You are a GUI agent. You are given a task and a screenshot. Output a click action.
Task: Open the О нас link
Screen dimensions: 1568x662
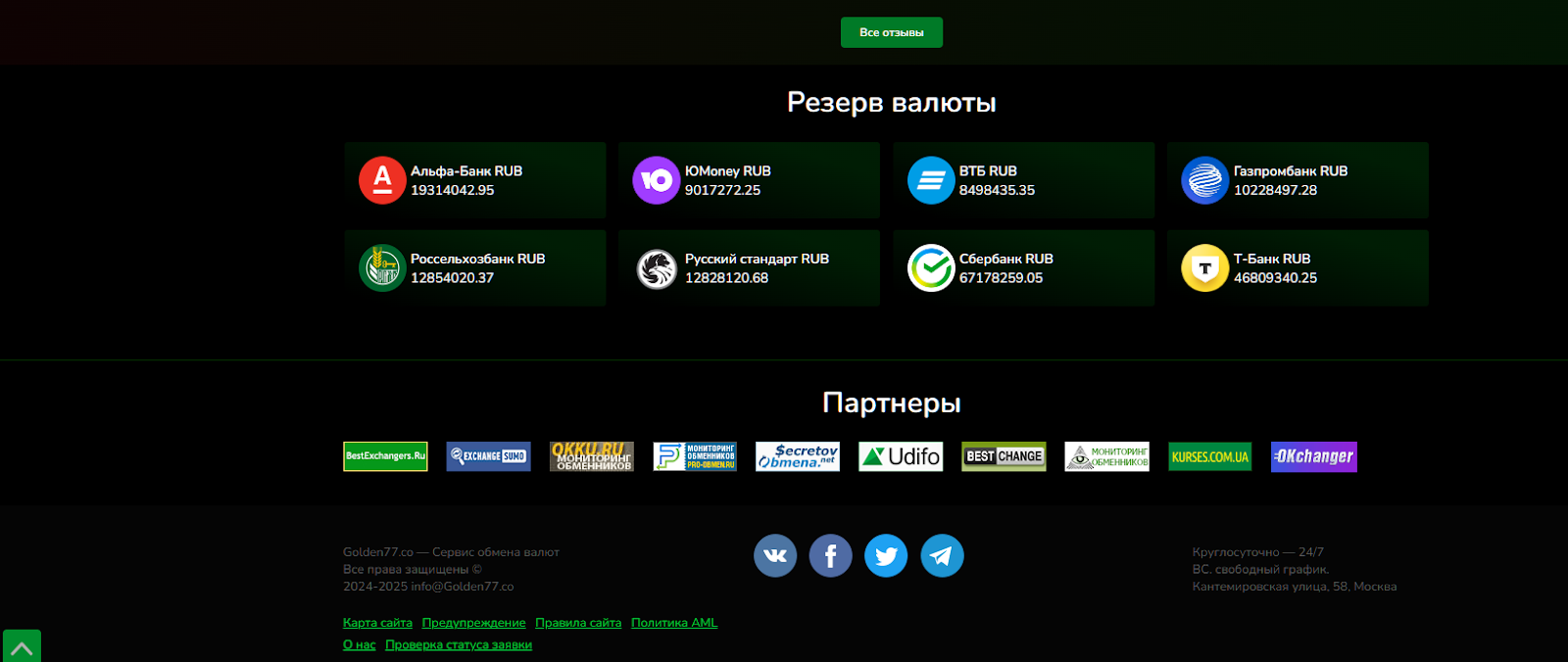[360, 644]
